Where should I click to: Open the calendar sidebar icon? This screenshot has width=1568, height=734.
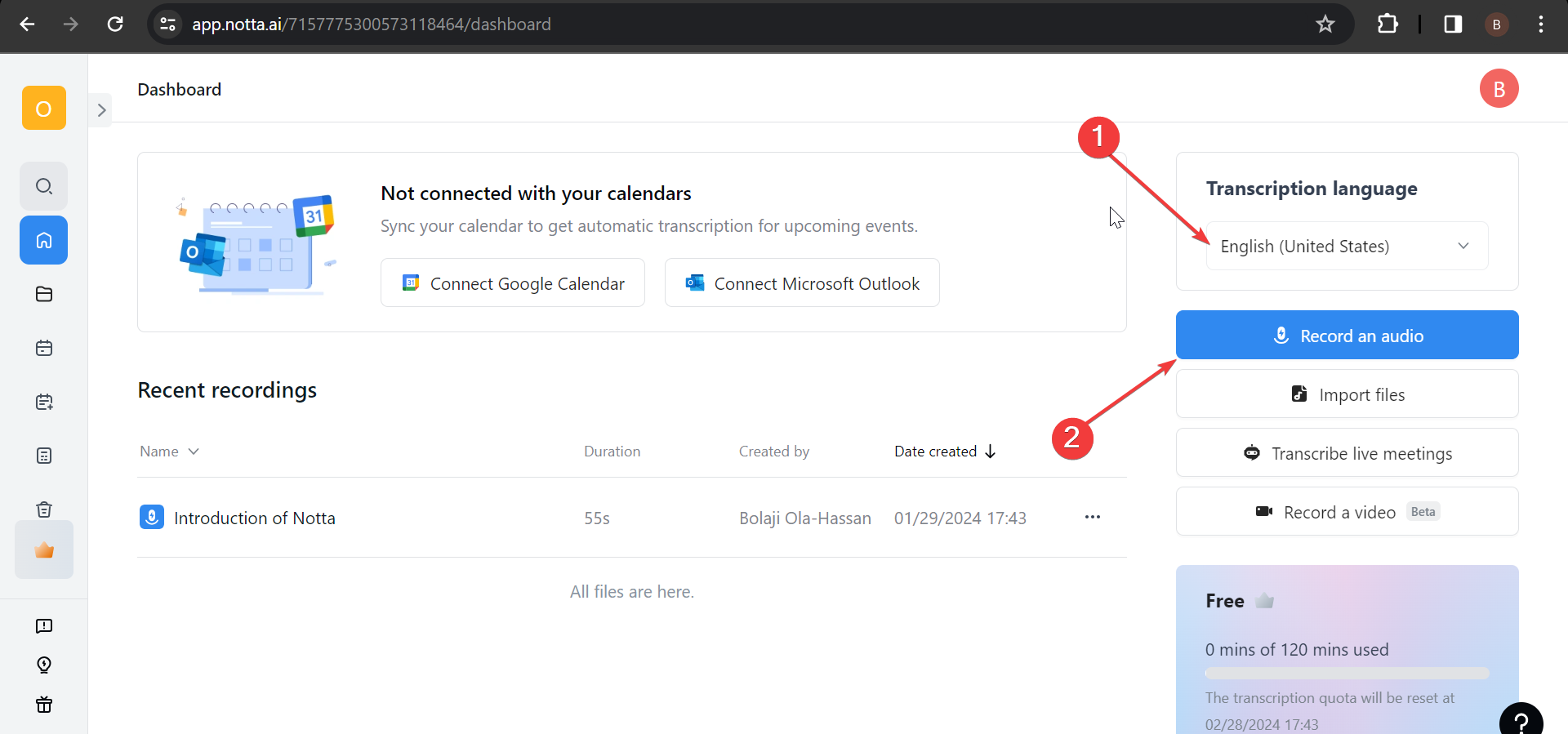click(x=44, y=348)
